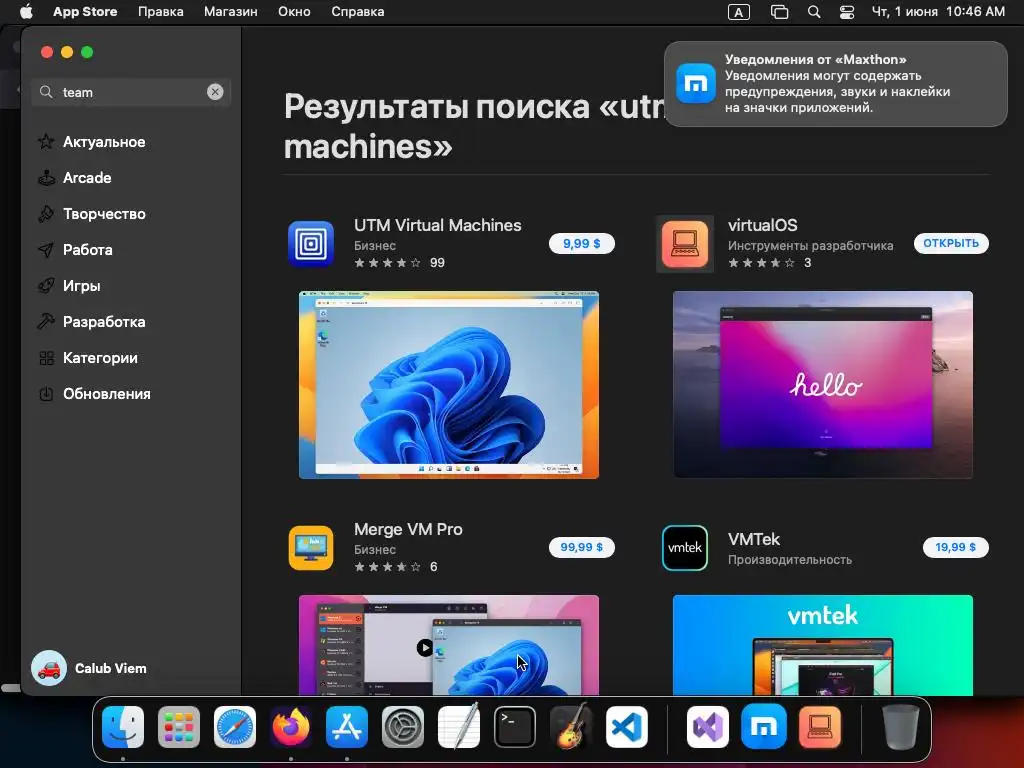Open virtualOS app title link
Viewport: 1024px width, 768px height.
coord(762,225)
